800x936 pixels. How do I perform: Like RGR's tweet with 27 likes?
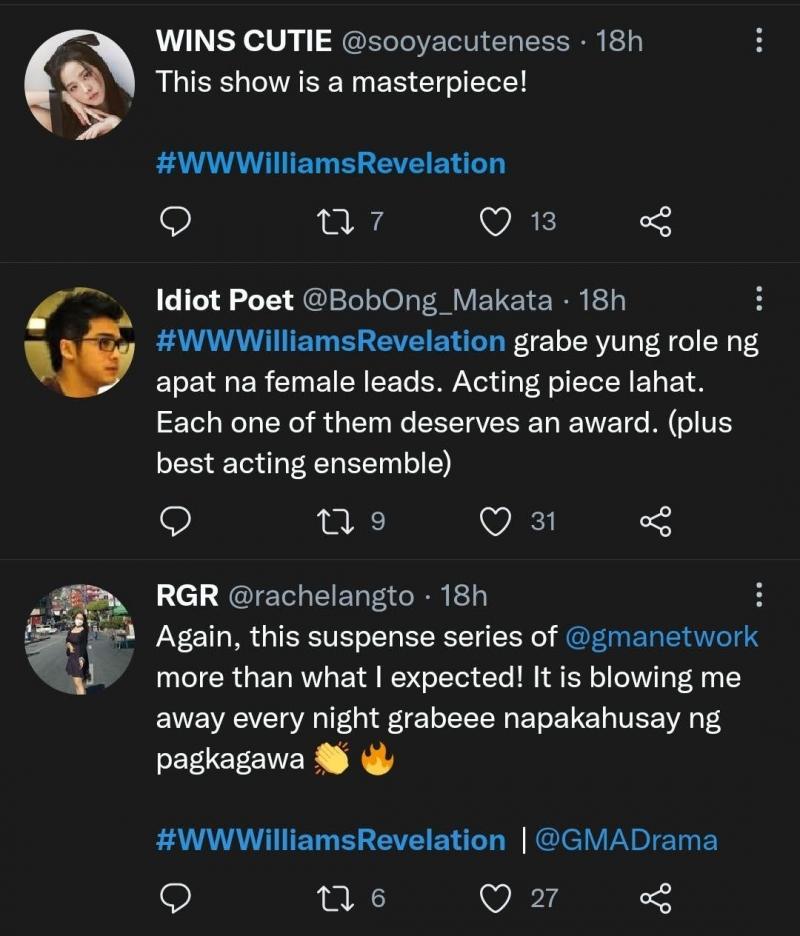tap(496, 898)
